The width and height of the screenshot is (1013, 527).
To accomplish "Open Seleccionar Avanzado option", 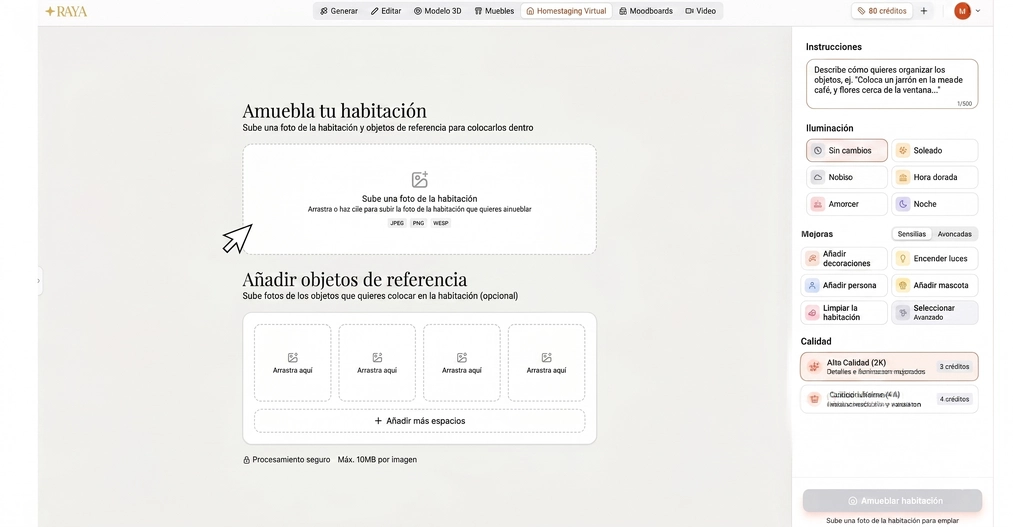I will pos(935,313).
